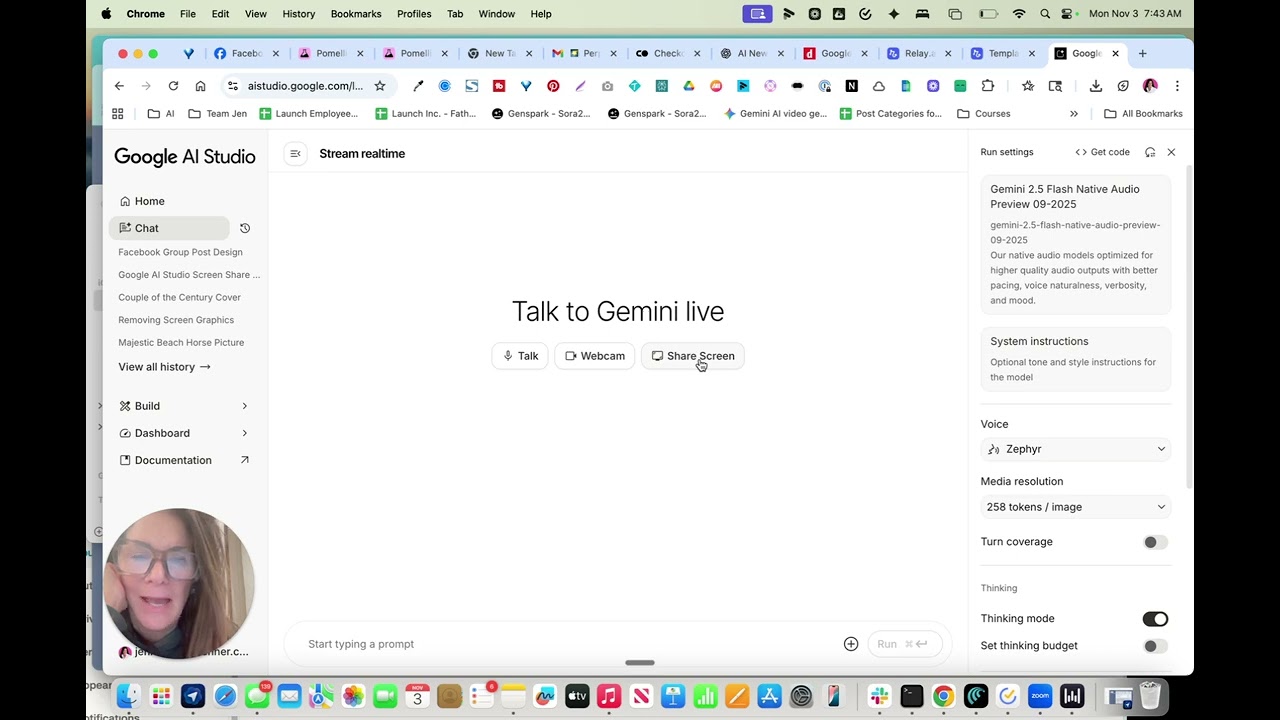Open Couple of the Century Cover chat
Screen dimensions: 1280x720
[180, 297]
